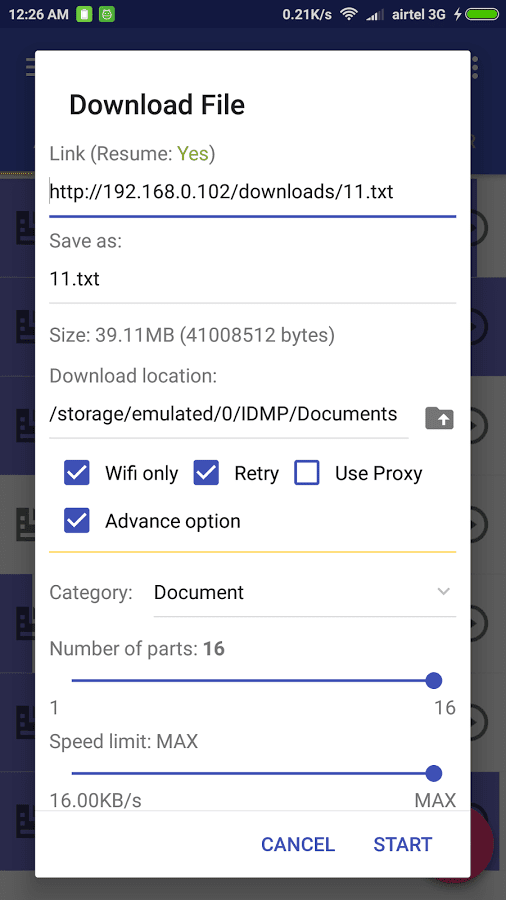The width and height of the screenshot is (506, 900).
Task: Tap the 16.00KB/s minimum speed label
Action: click(x=95, y=800)
